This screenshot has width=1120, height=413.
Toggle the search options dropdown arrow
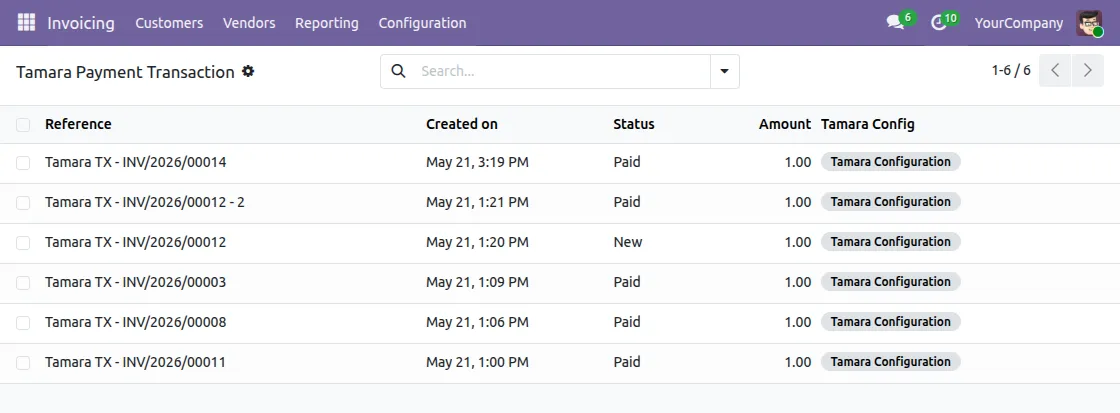[725, 71]
